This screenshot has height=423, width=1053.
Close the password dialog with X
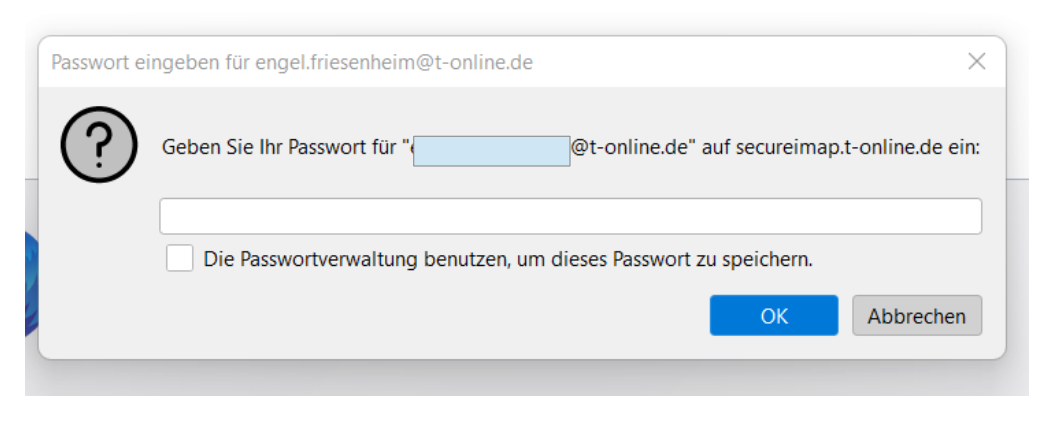pos(976,62)
